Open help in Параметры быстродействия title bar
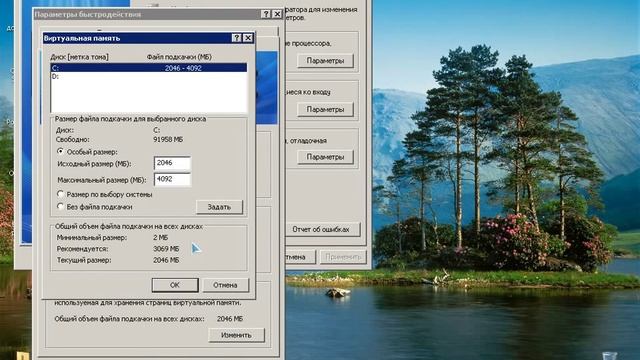The height and width of the screenshot is (360, 640). 266,14
